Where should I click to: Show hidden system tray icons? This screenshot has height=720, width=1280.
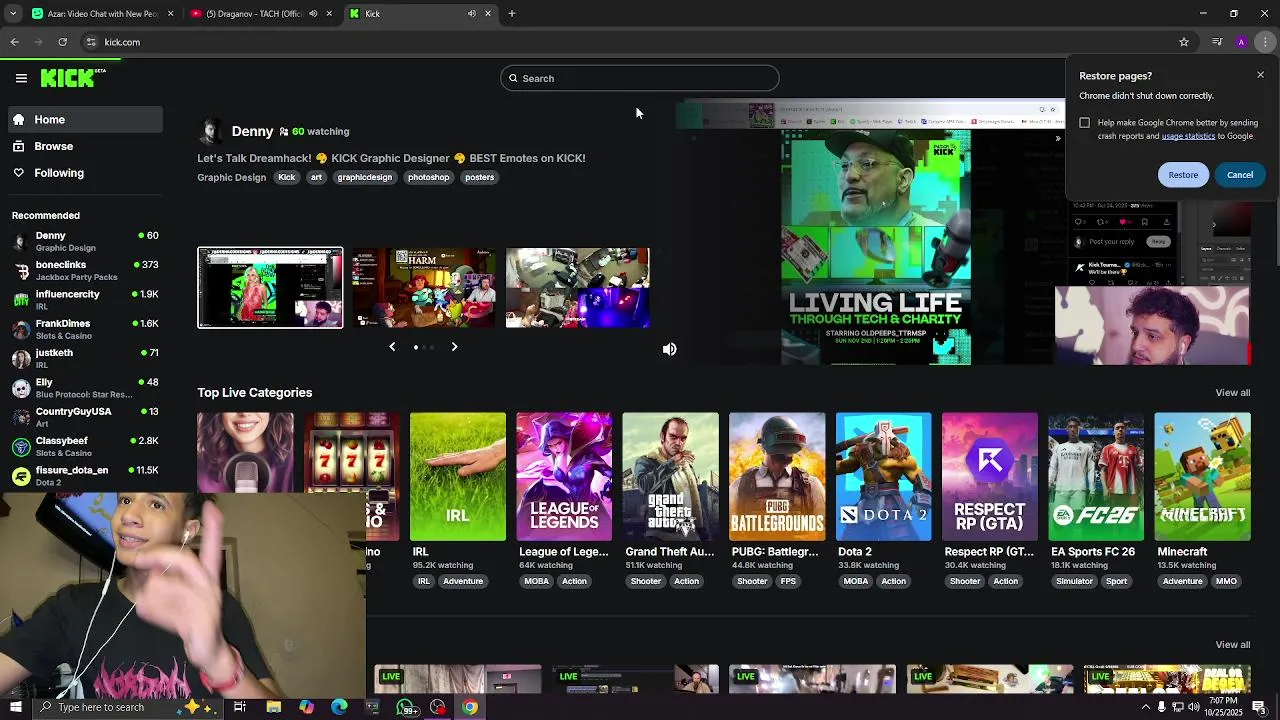[1145, 707]
